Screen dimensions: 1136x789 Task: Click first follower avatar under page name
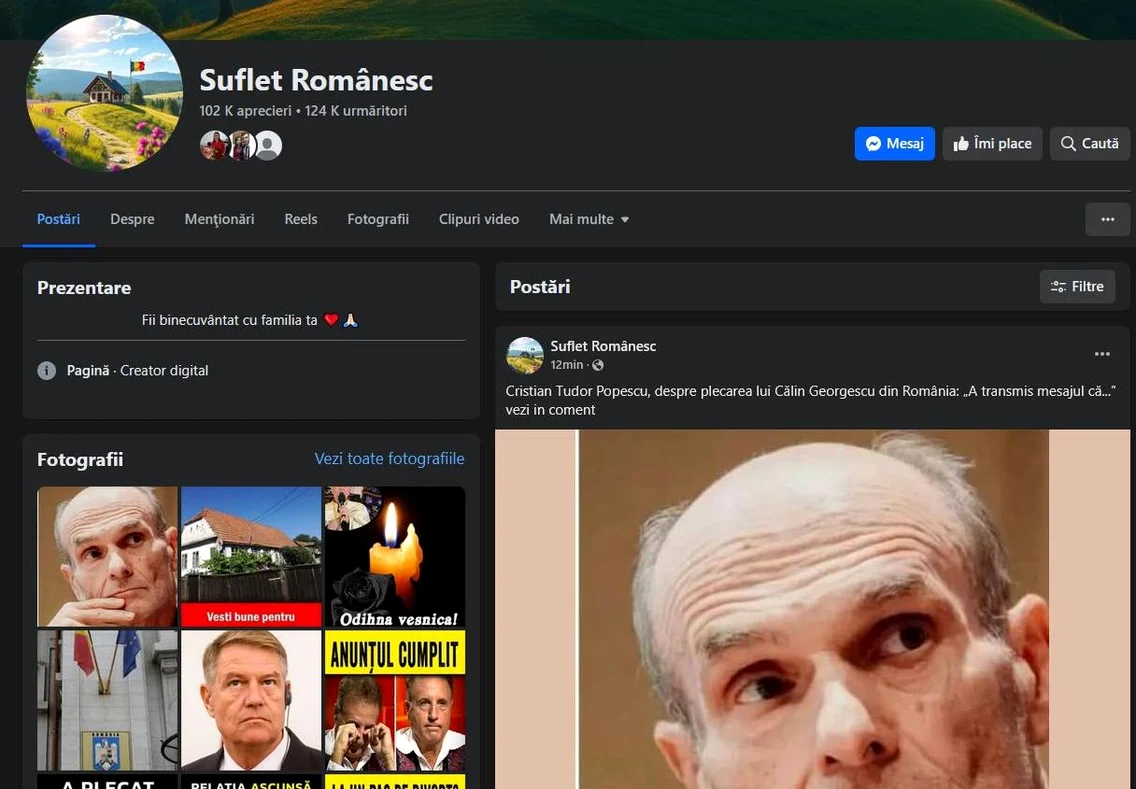(214, 146)
